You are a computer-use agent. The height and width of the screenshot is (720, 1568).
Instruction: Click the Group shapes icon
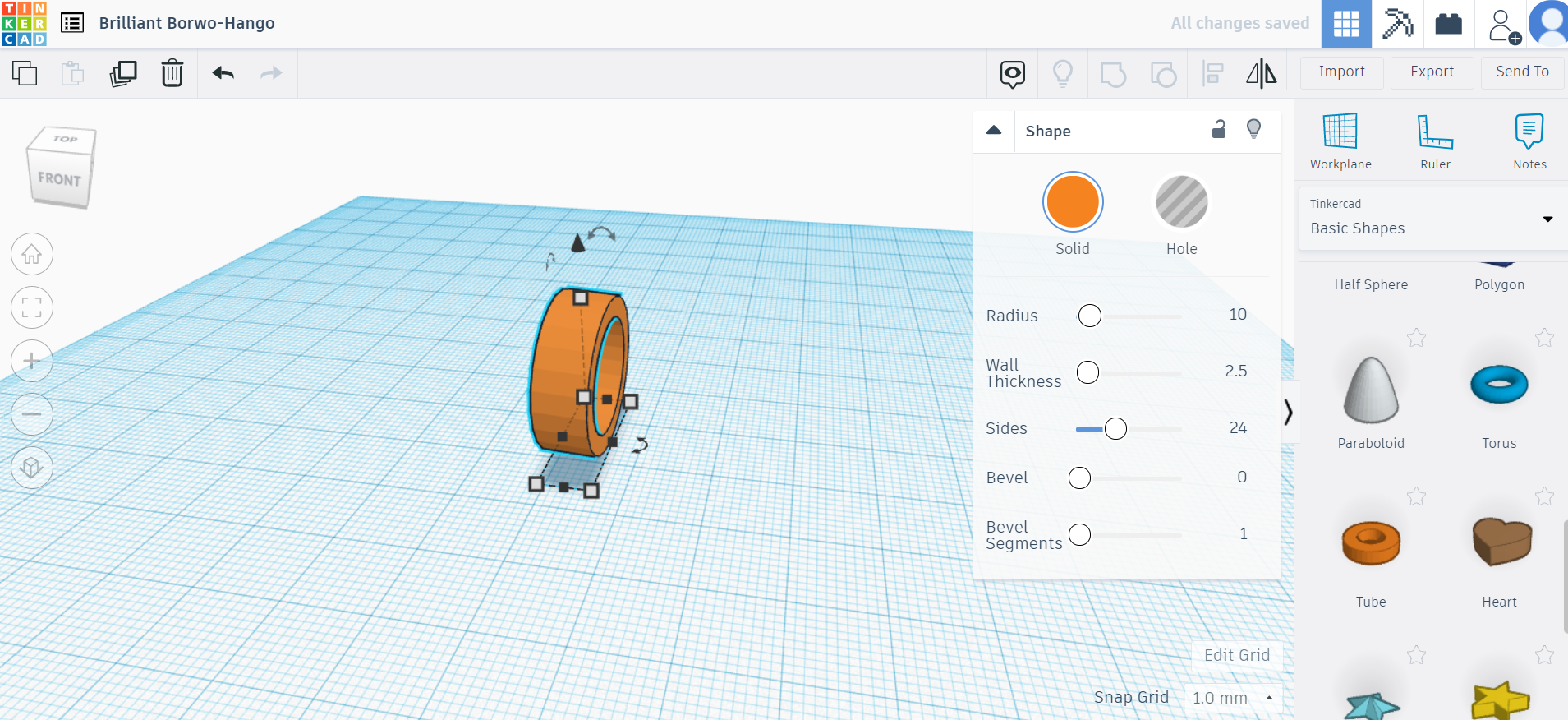click(1113, 74)
